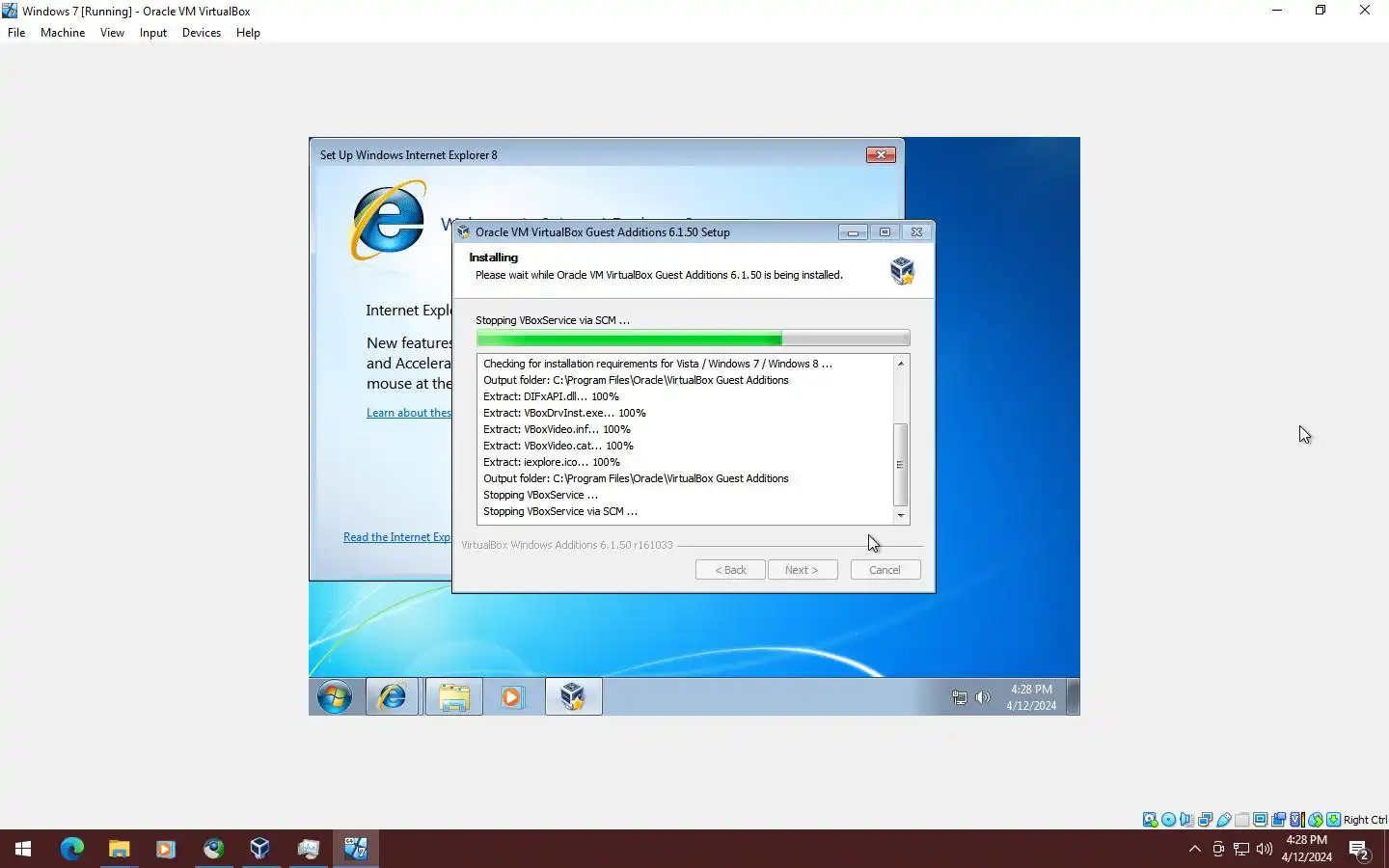The width and height of the screenshot is (1389, 868).
Task: Open host notification center icon
Action: 1360,850
